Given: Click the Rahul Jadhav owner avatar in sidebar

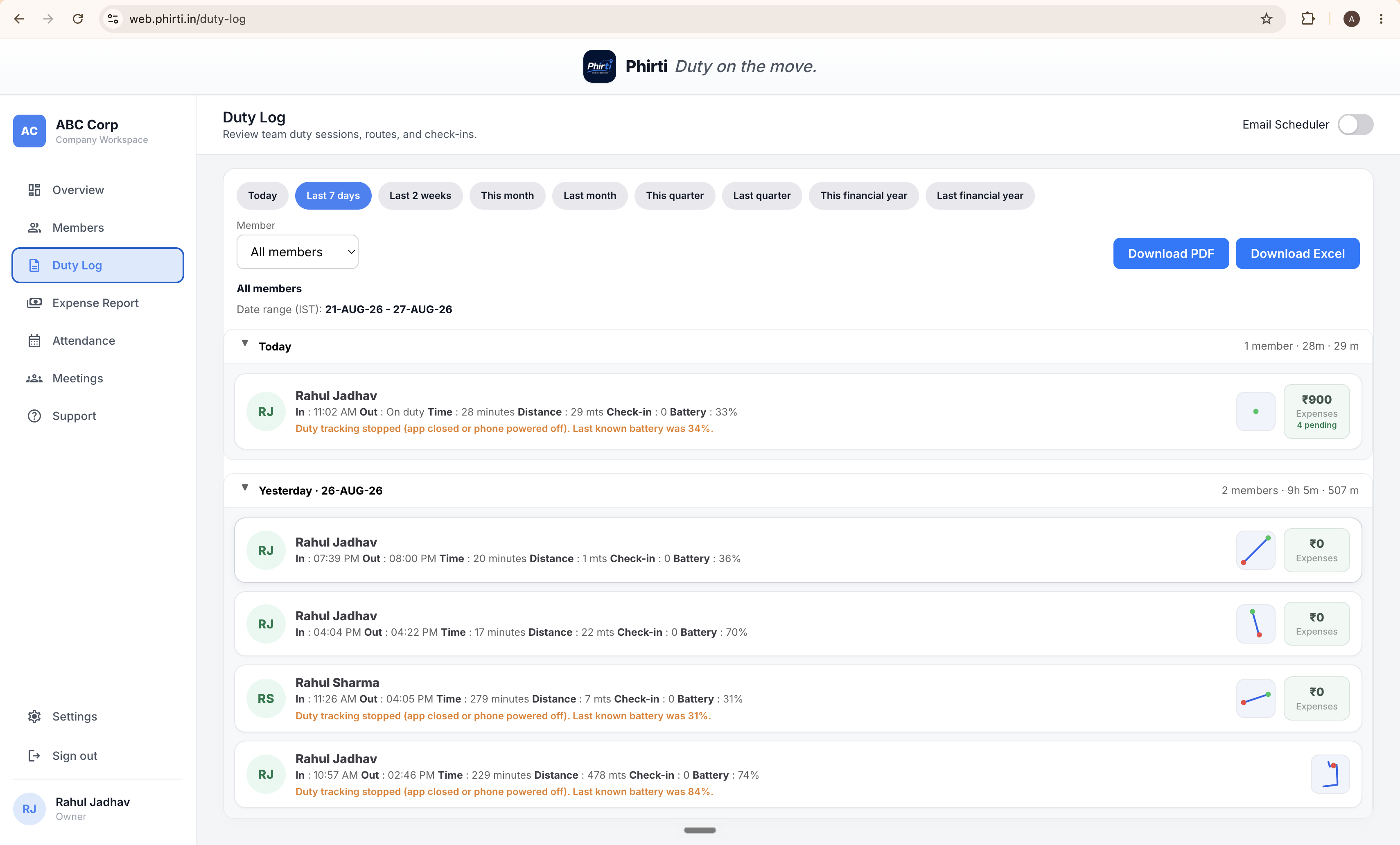Looking at the screenshot, I should (29, 809).
